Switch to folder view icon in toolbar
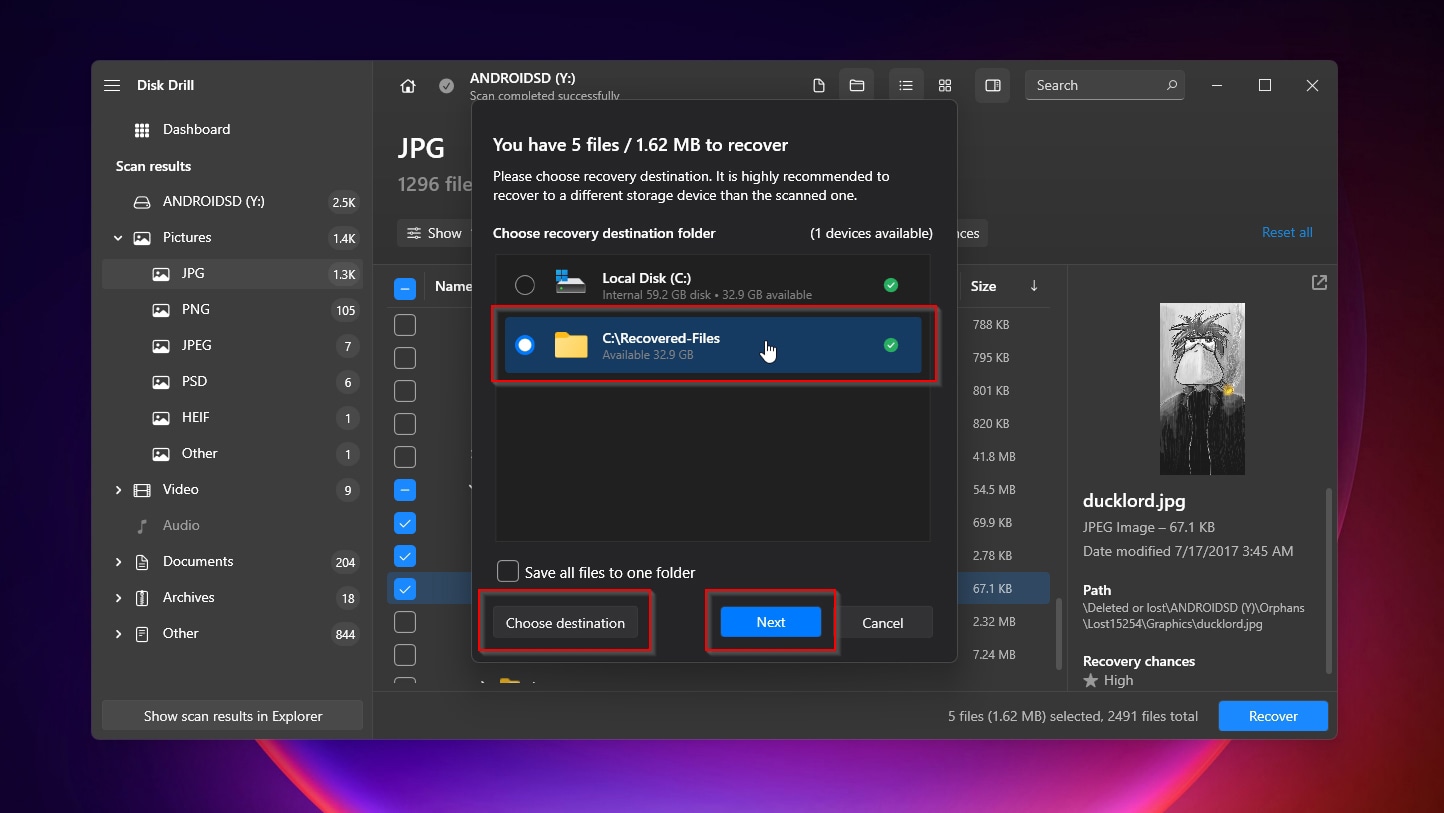Viewport: 1444px width, 813px height. (857, 86)
